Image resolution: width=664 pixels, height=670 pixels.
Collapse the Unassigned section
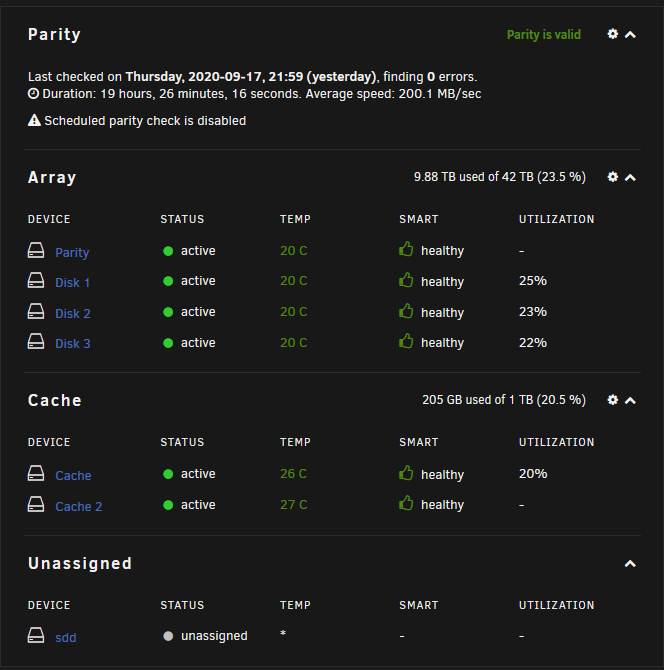click(630, 564)
